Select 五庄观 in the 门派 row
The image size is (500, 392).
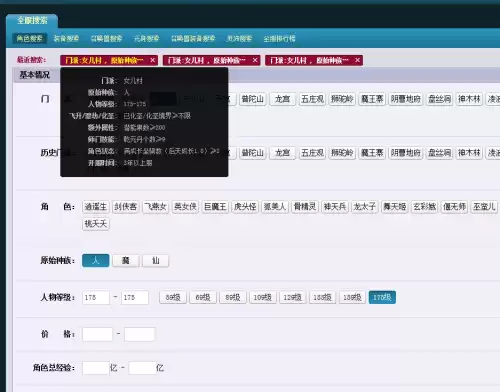click(312, 99)
